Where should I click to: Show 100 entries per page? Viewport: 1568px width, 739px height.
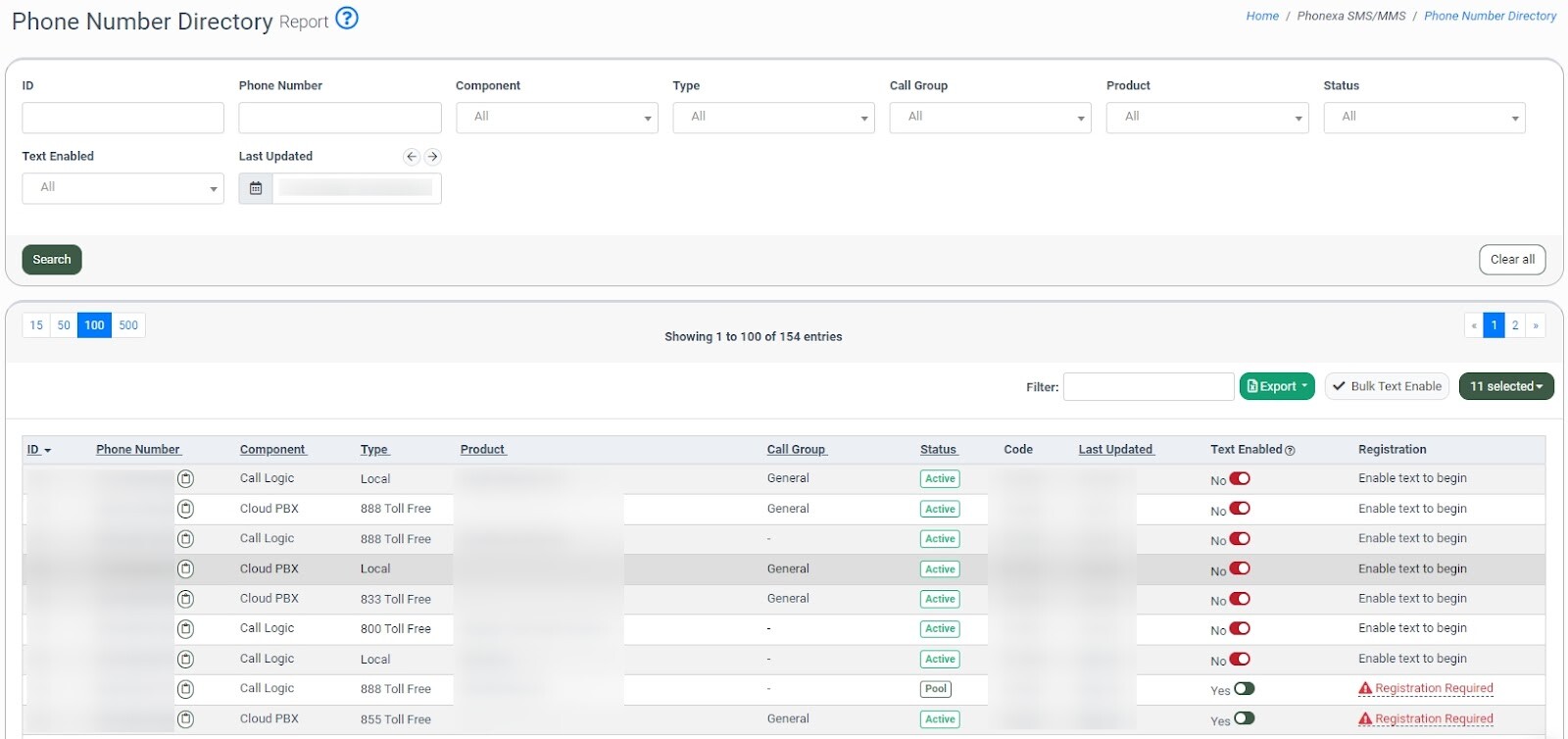click(x=94, y=325)
